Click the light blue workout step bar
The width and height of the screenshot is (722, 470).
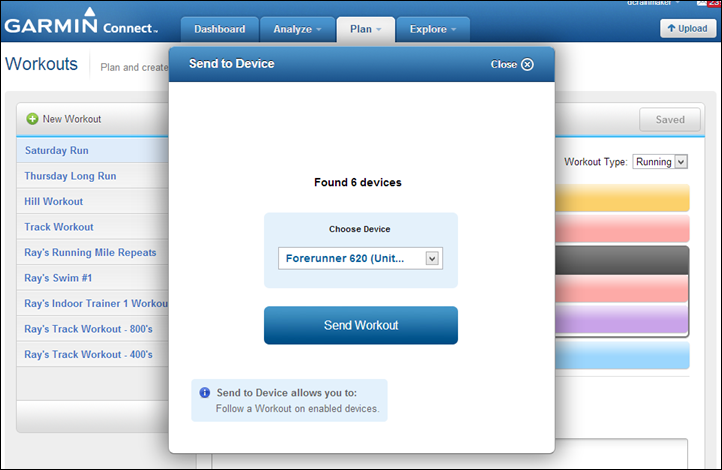(622, 355)
